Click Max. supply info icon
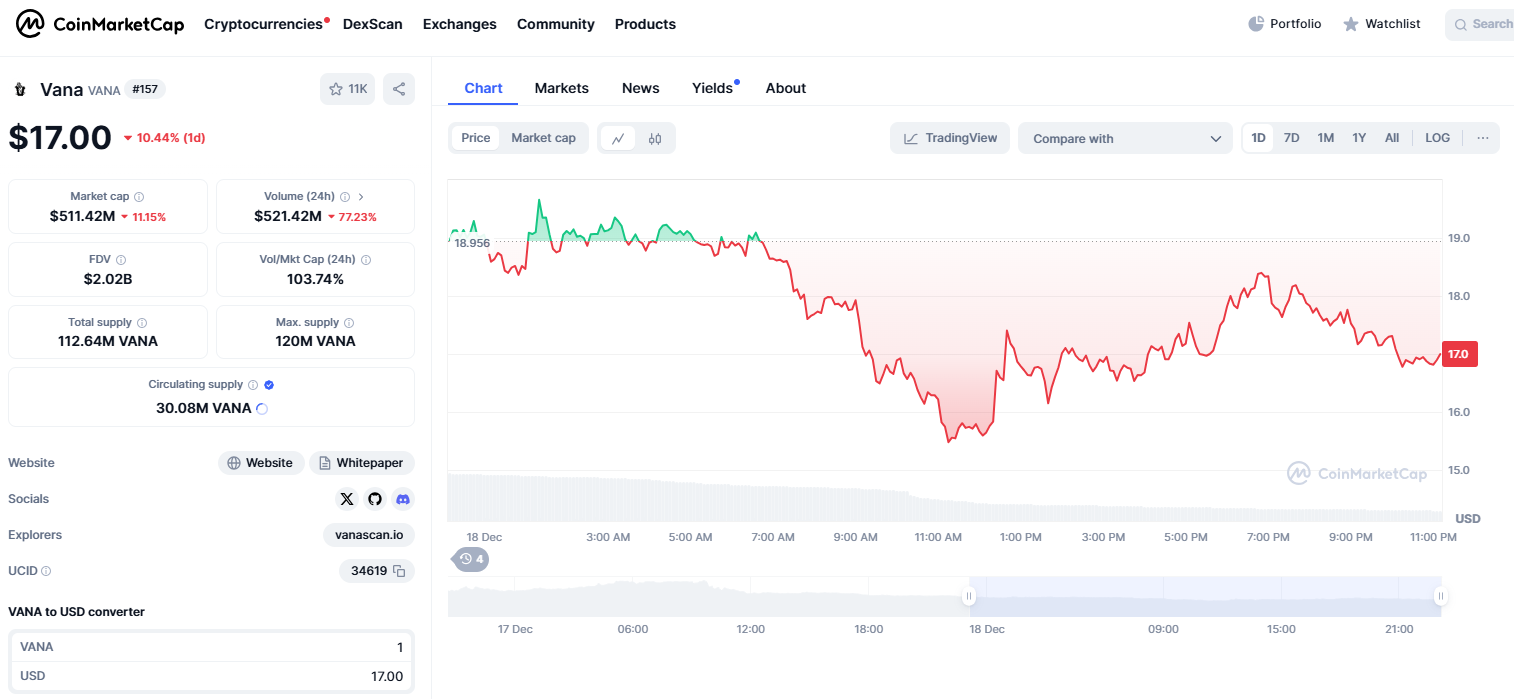The image size is (1514, 699). point(350,323)
